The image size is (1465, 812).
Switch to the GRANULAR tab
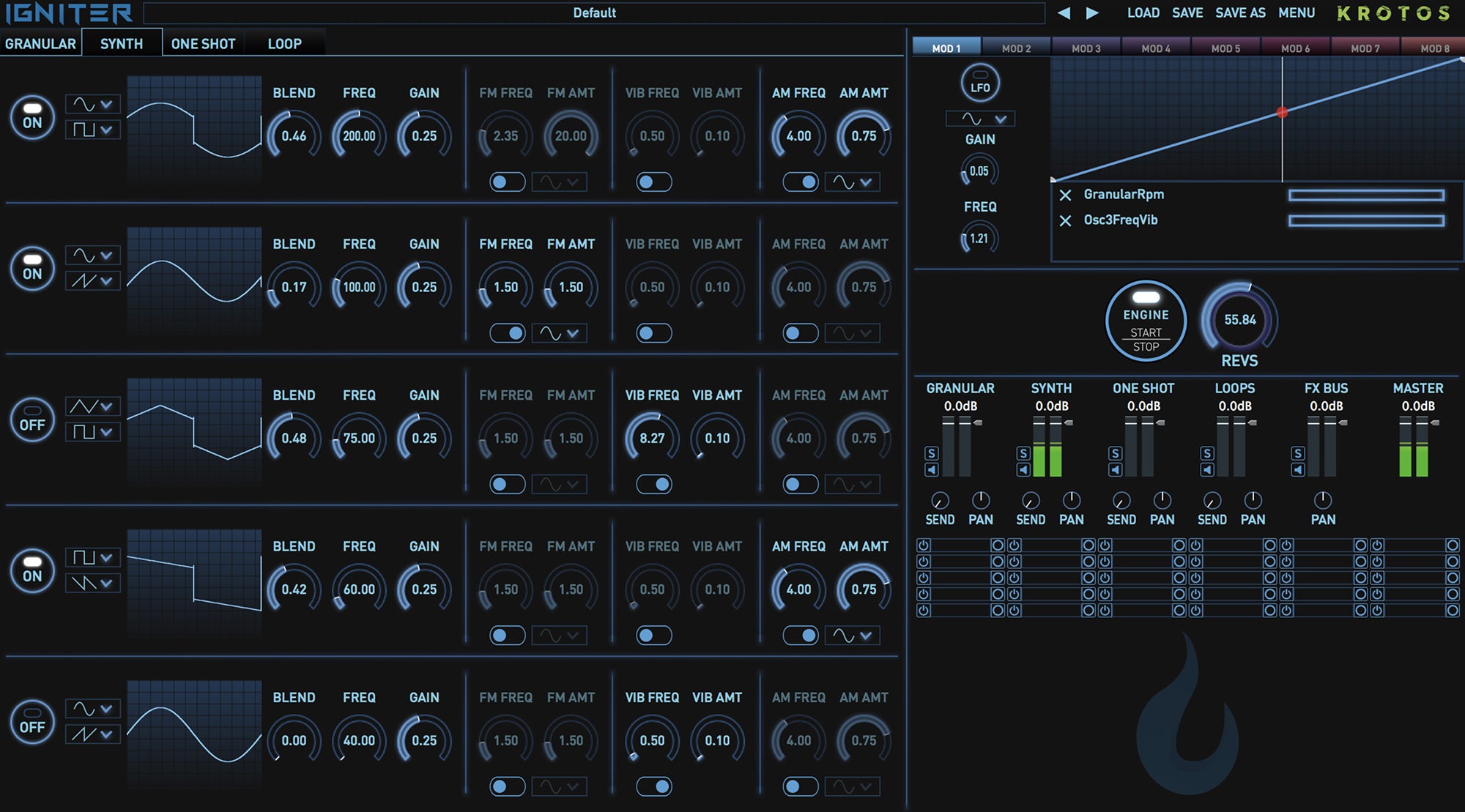(40, 43)
